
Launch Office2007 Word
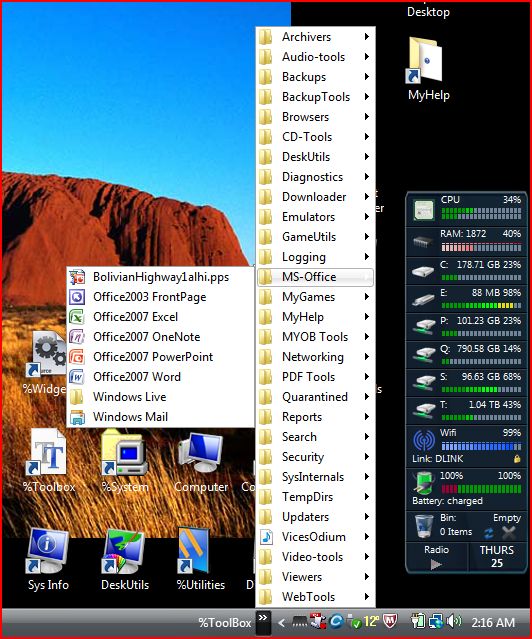tap(160, 377)
